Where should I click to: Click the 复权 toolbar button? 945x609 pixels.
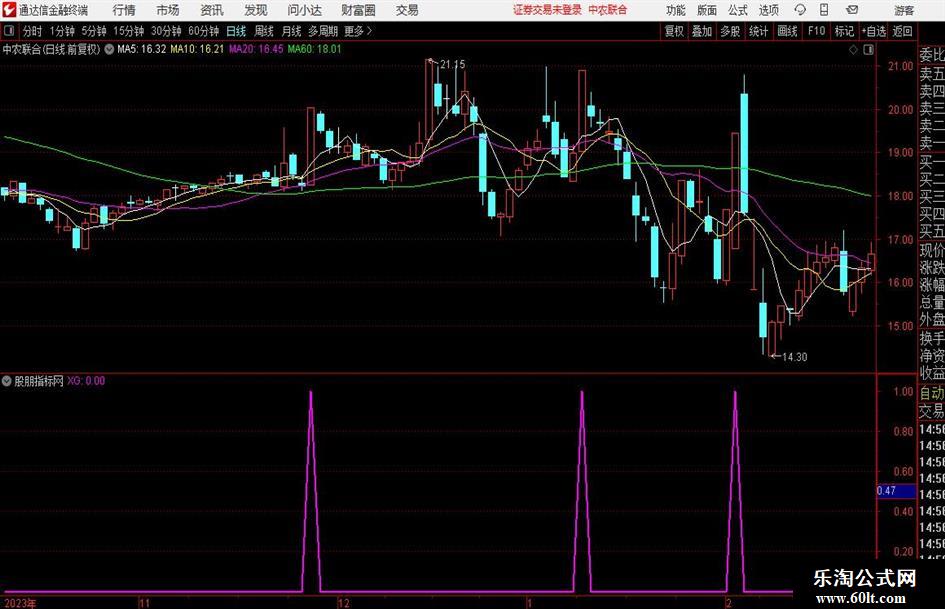click(674, 31)
